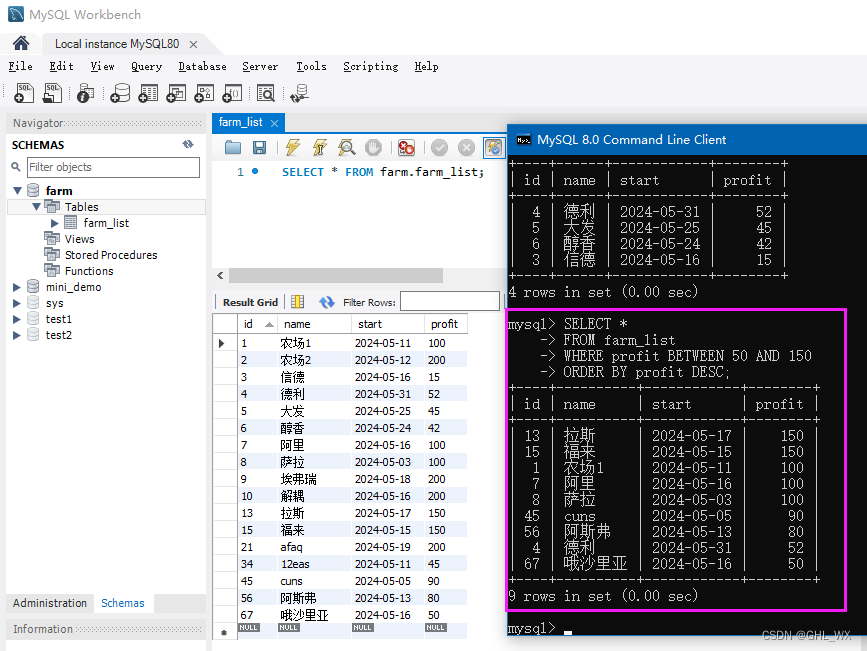This screenshot has height=651, width=867.
Task: Select the farm_list table in navigator
Action: point(106,223)
